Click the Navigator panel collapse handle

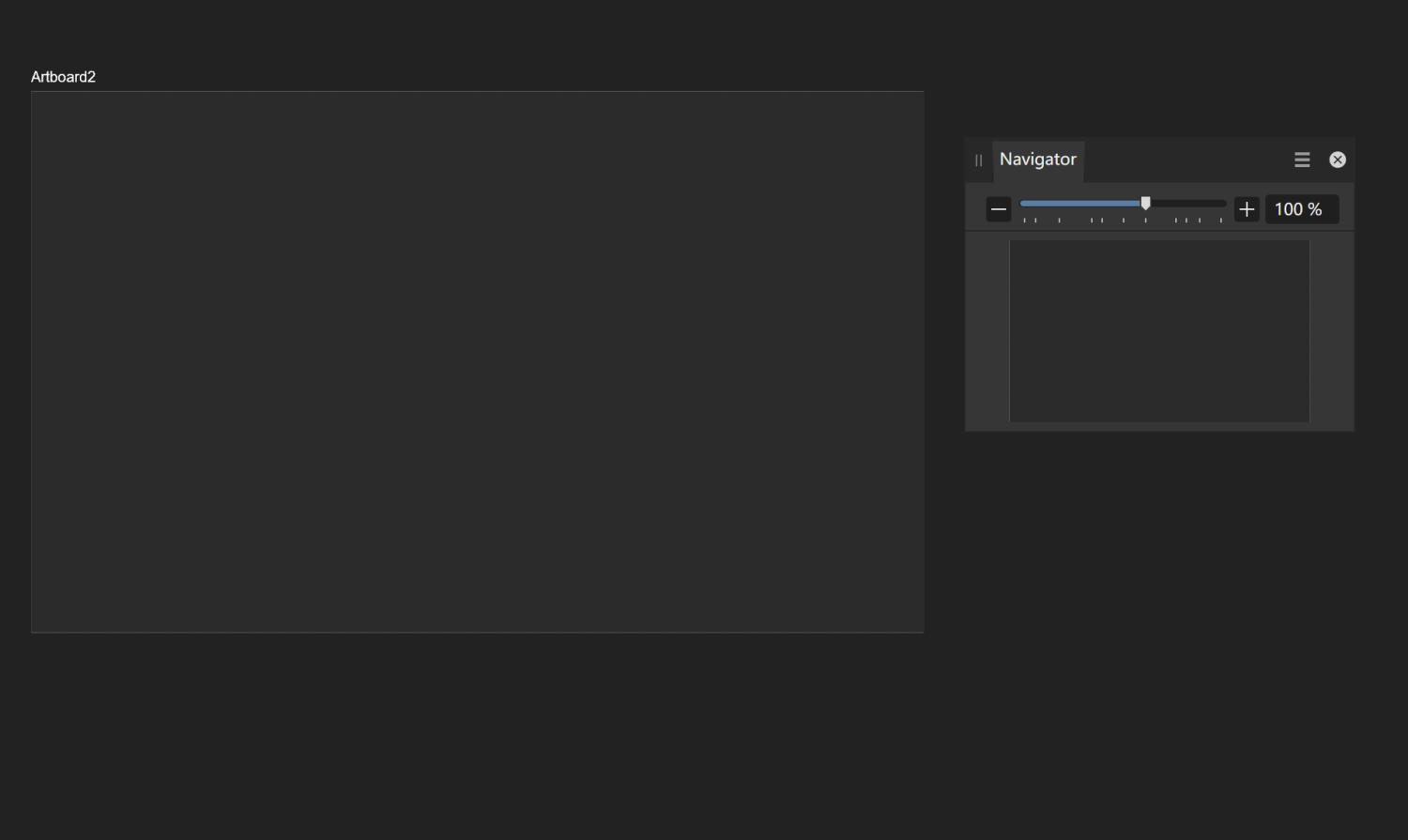(x=978, y=160)
